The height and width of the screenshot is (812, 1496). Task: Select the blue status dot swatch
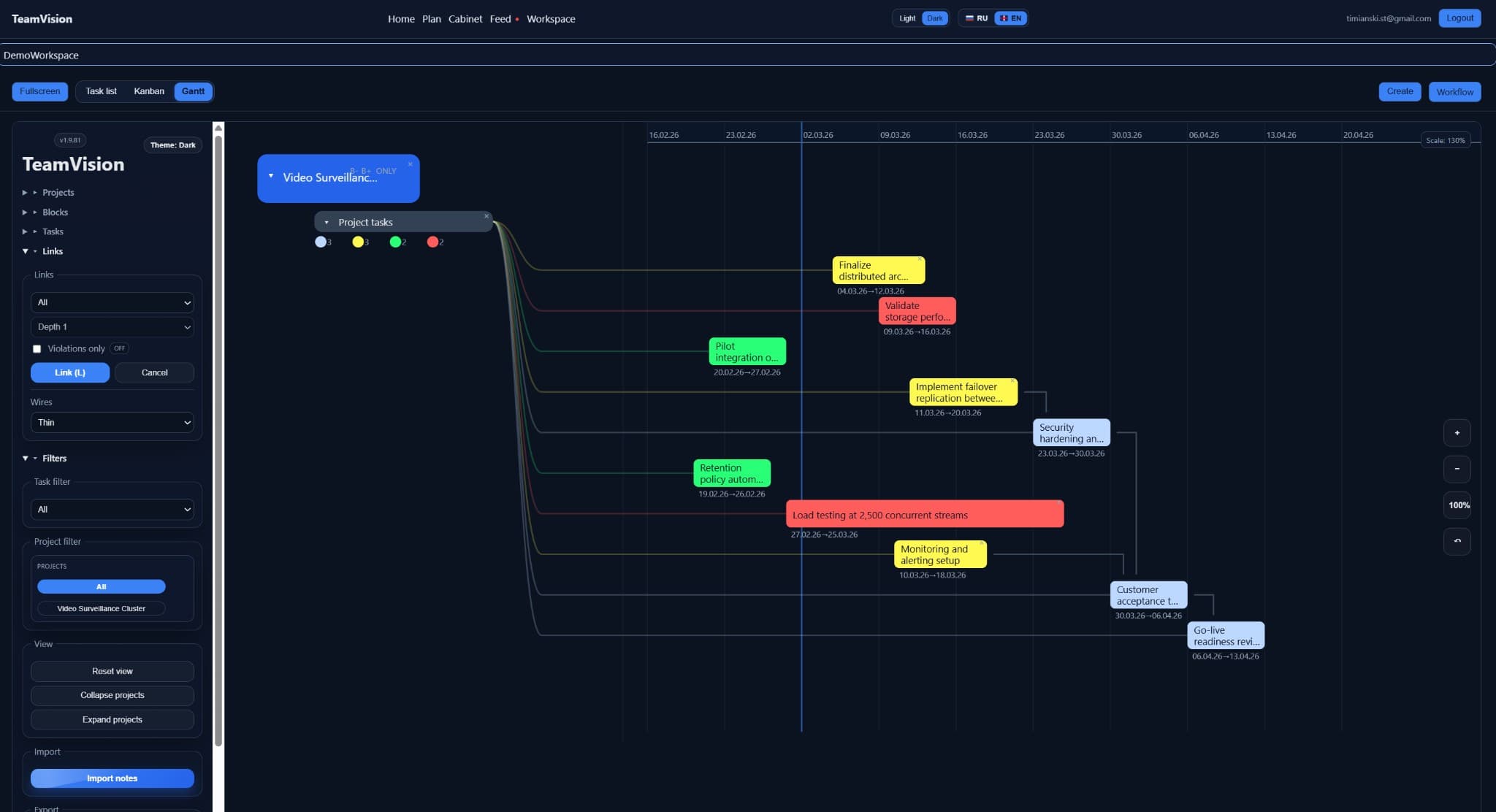pos(321,241)
